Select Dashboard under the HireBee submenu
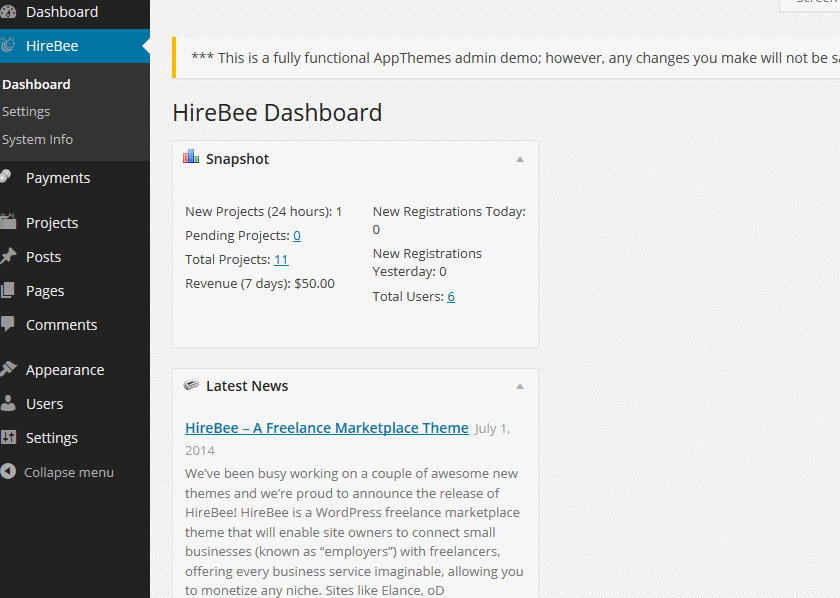The image size is (840, 598). pos(36,84)
